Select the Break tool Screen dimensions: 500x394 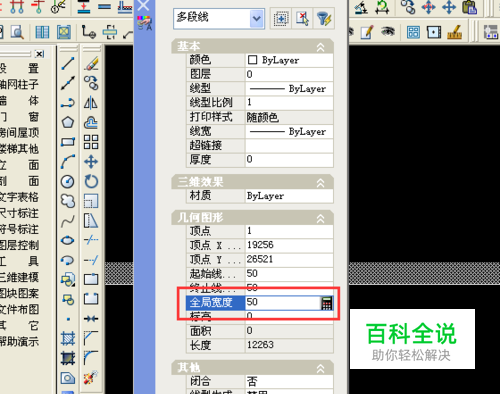(91, 299)
